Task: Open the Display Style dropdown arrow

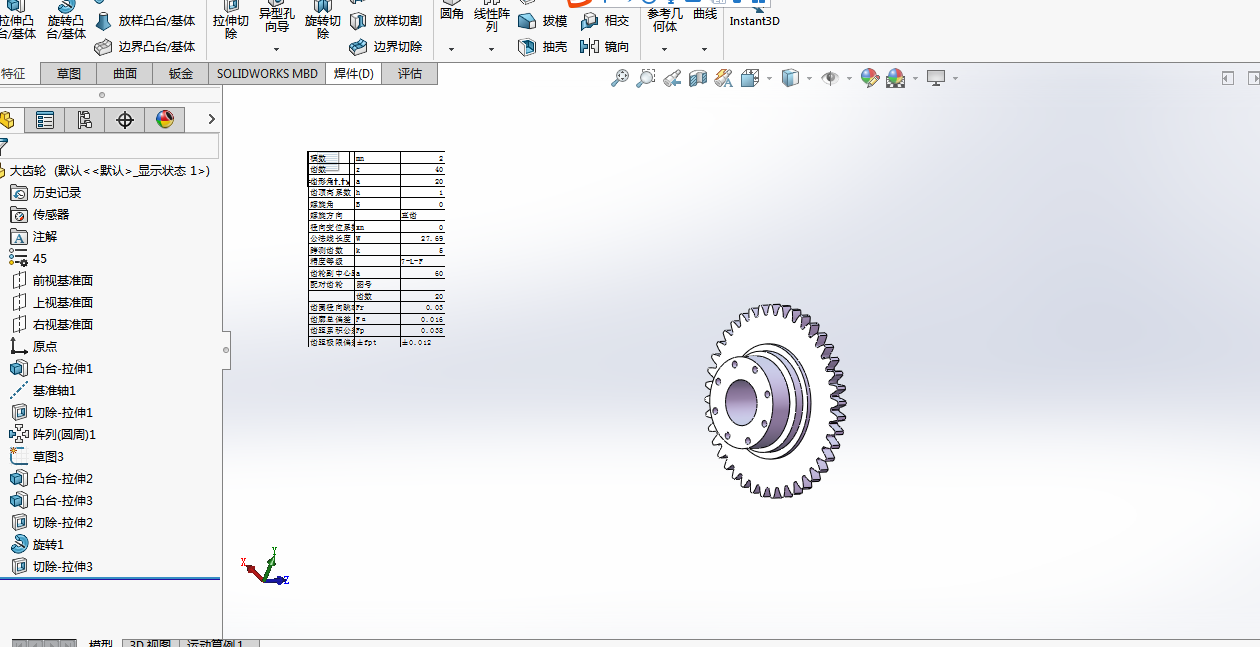Action: [x=809, y=79]
